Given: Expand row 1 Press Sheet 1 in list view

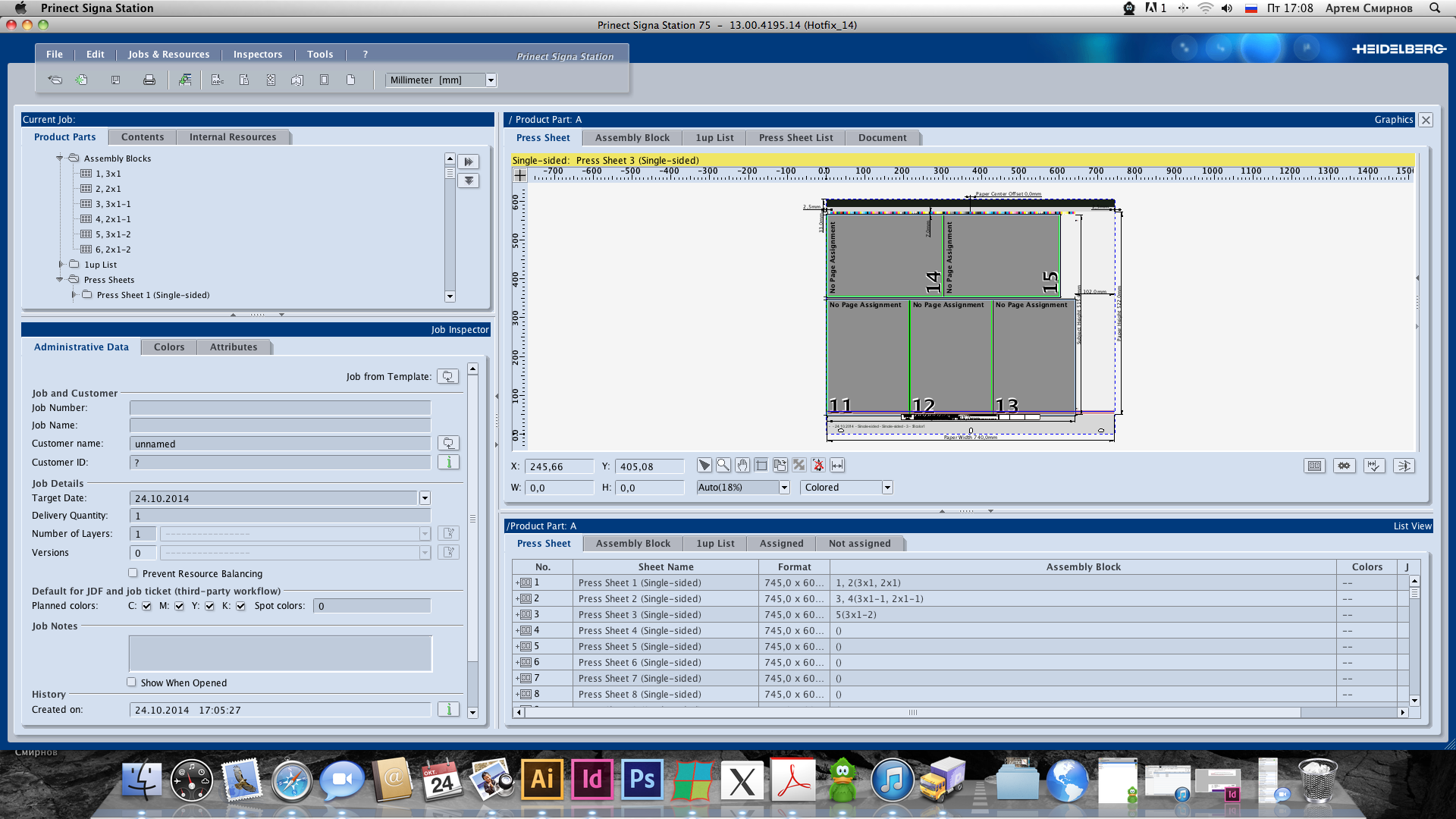Looking at the screenshot, I should (x=517, y=583).
